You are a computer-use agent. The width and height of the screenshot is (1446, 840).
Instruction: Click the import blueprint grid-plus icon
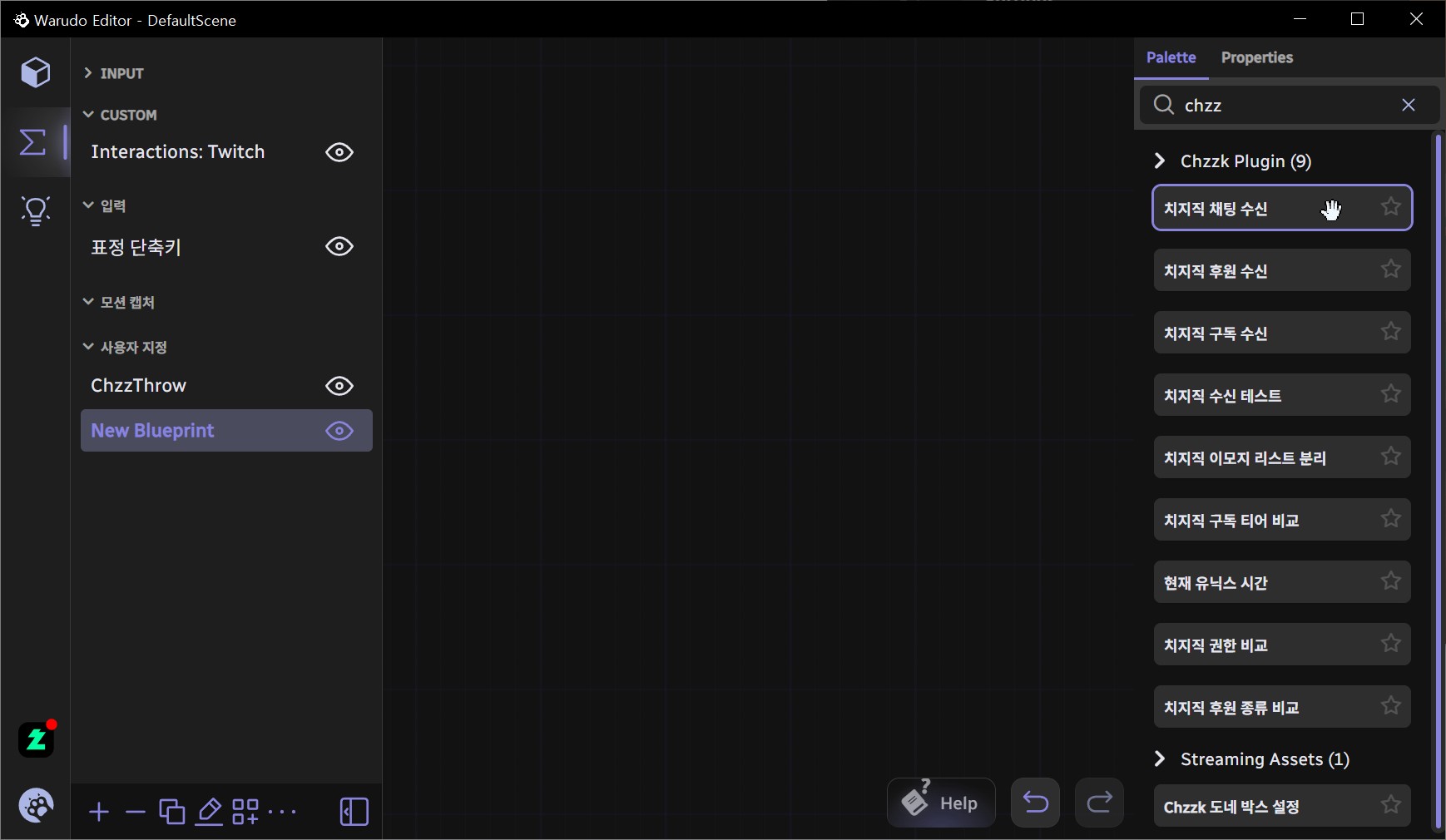[x=245, y=812]
